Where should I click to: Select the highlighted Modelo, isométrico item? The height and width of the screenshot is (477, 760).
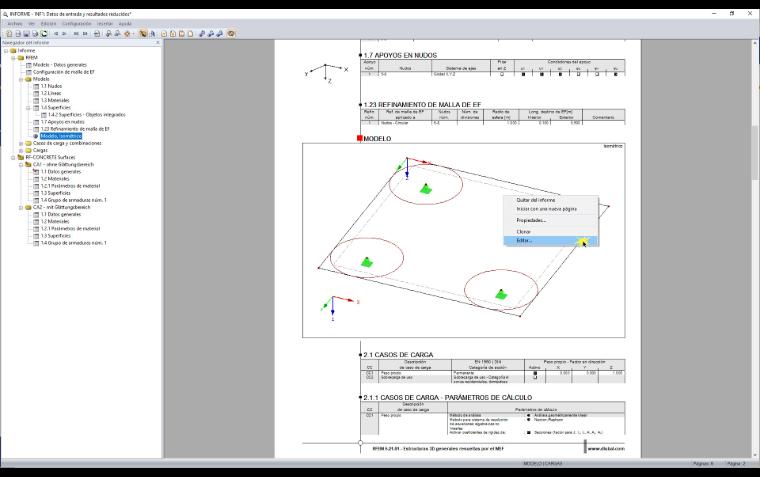pos(61,136)
